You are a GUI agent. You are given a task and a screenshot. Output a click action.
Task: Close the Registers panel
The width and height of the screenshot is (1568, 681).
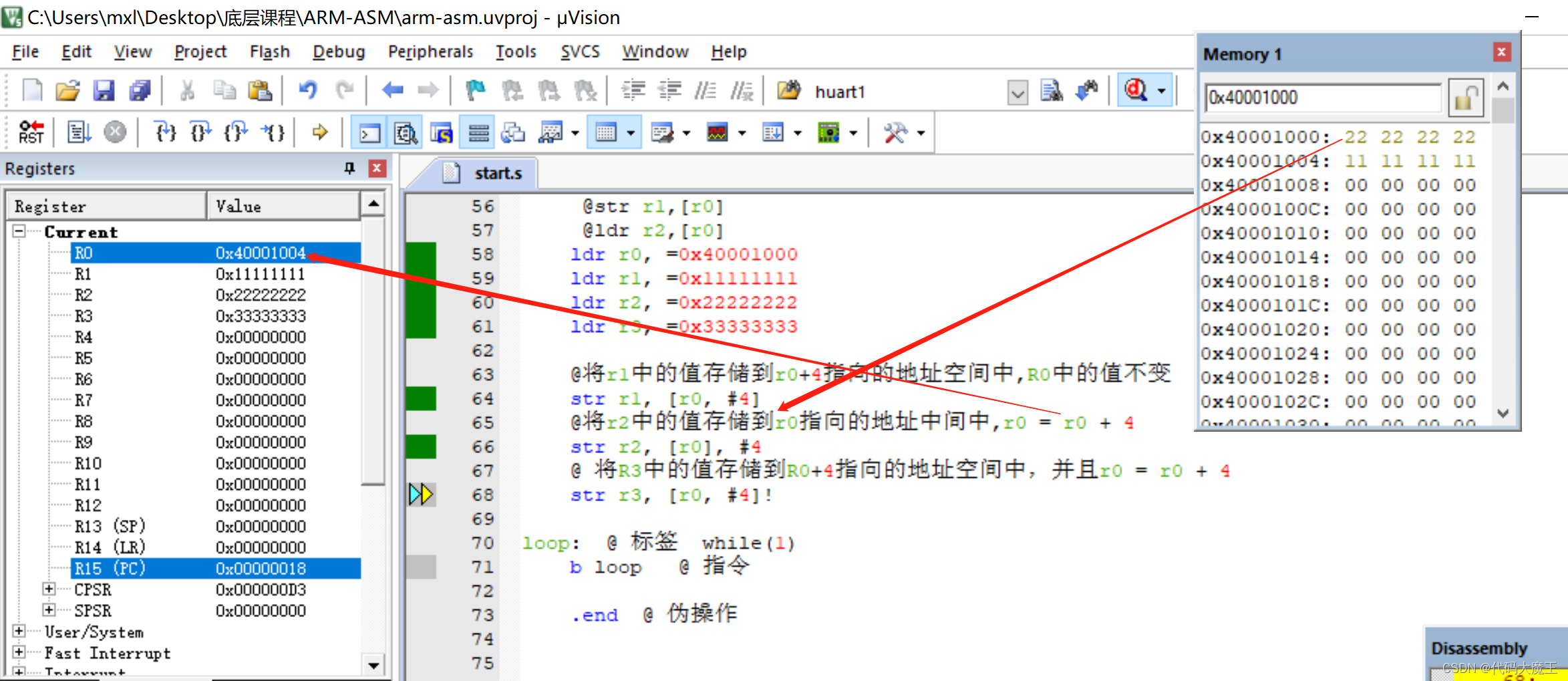377,168
